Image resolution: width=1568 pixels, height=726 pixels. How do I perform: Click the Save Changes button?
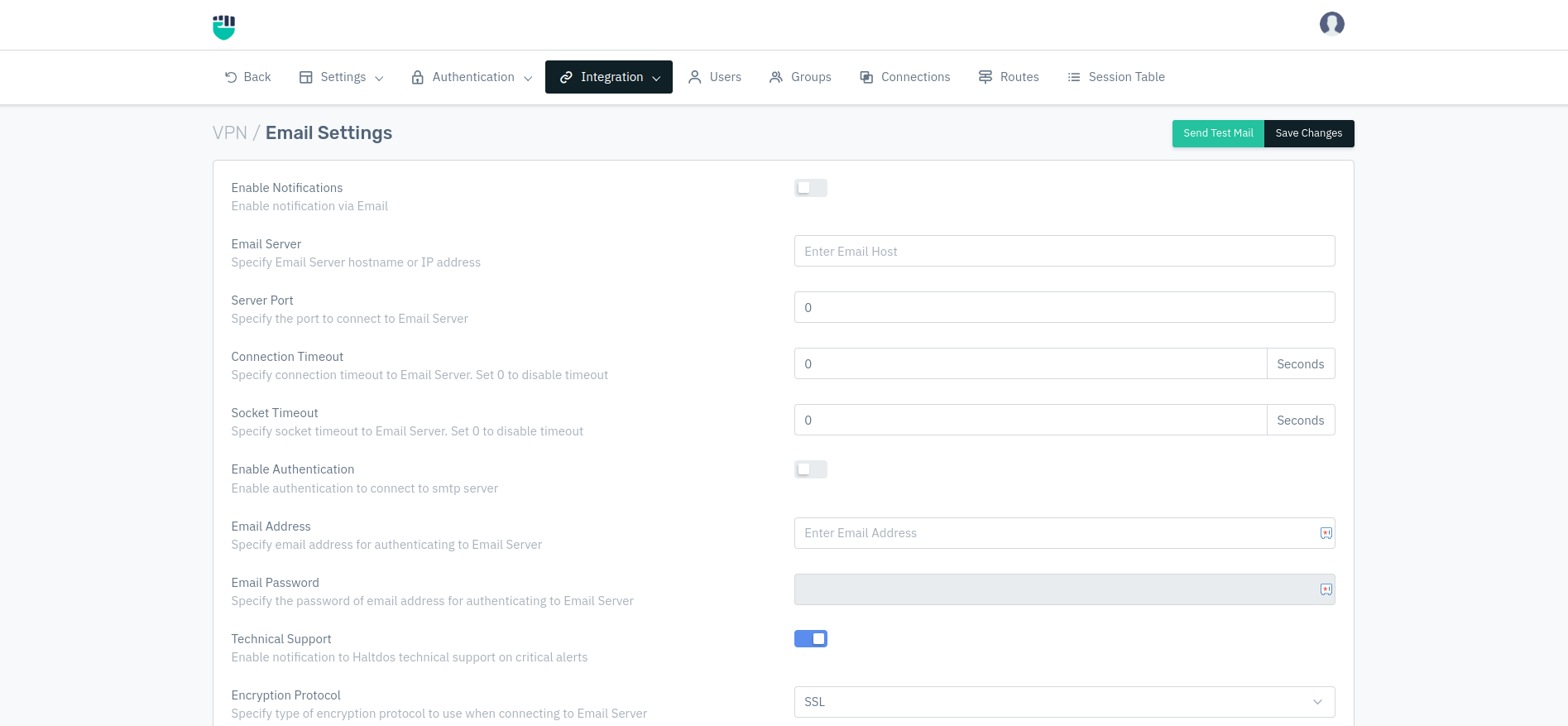click(x=1309, y=133)
